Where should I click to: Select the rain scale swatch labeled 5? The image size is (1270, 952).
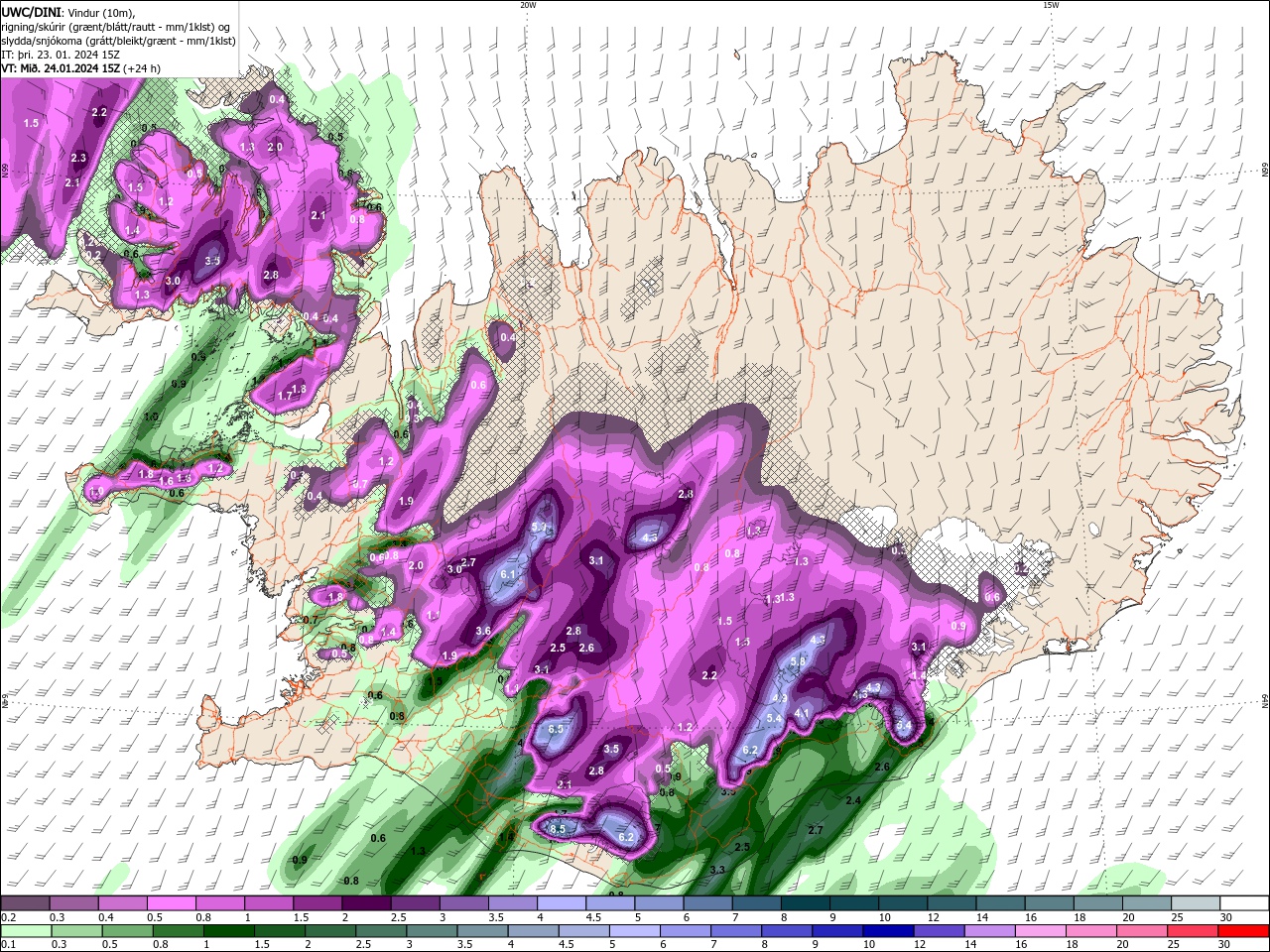pos(635,931)
